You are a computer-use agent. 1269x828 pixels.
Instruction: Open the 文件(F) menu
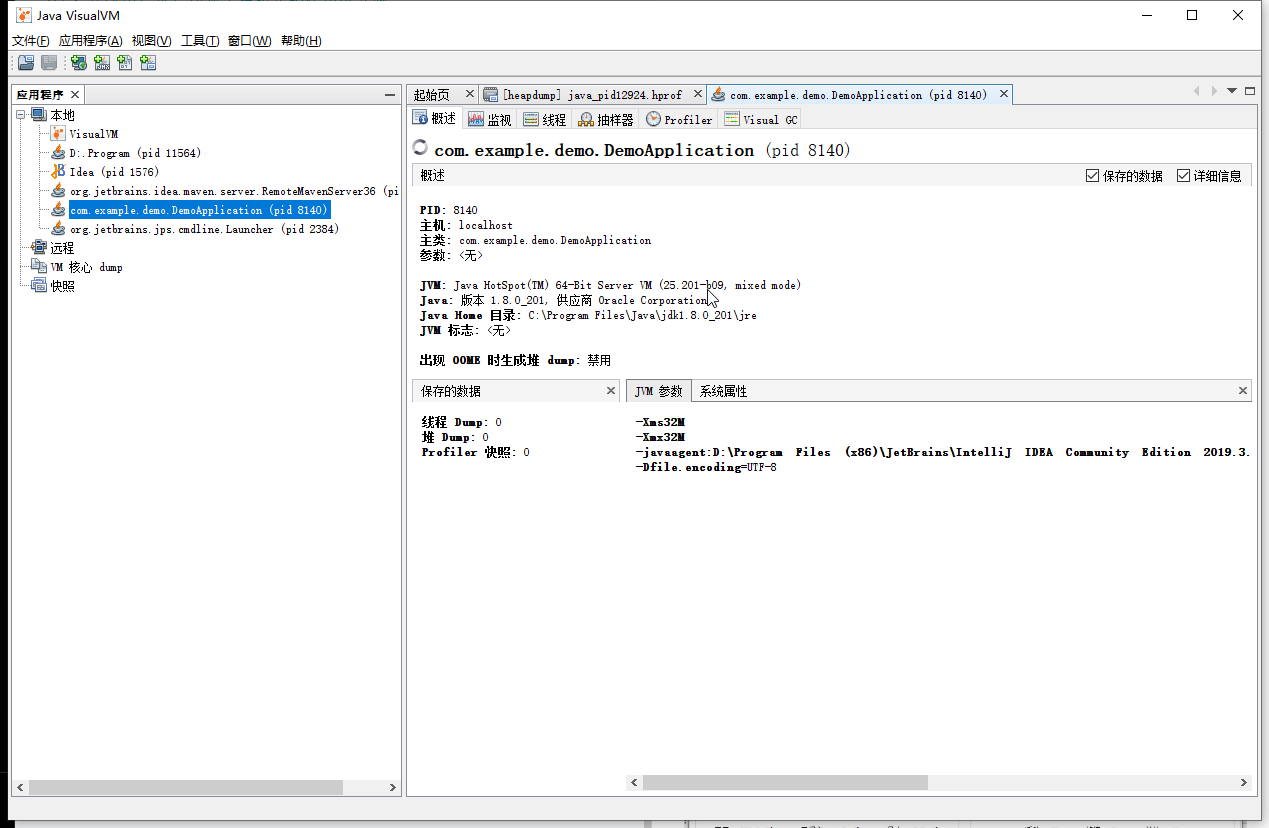click(31, 41)
